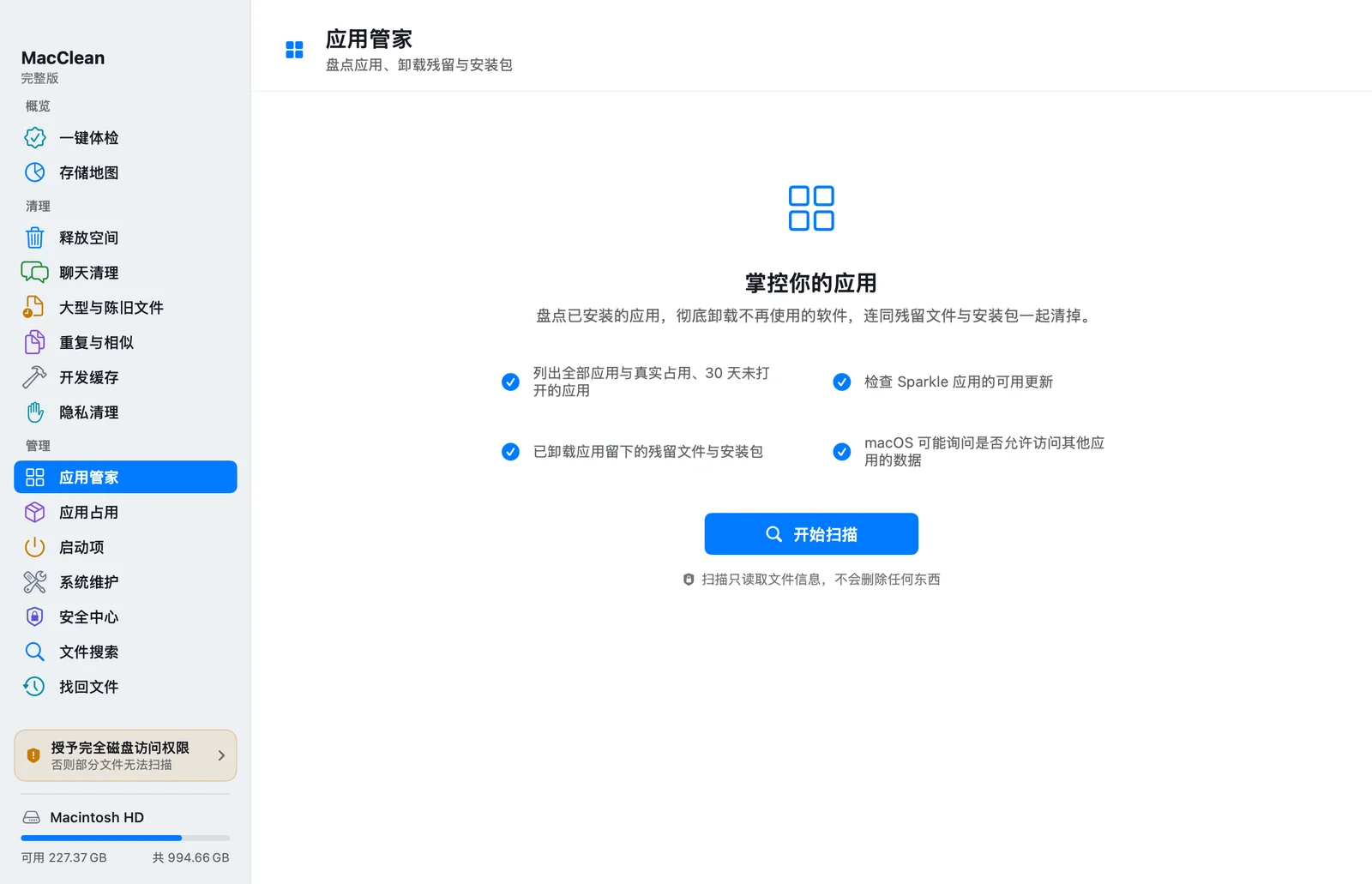This screenshot has width=1372, height=884.
Task: Click the MacClean app title
Action: point(63,57)
